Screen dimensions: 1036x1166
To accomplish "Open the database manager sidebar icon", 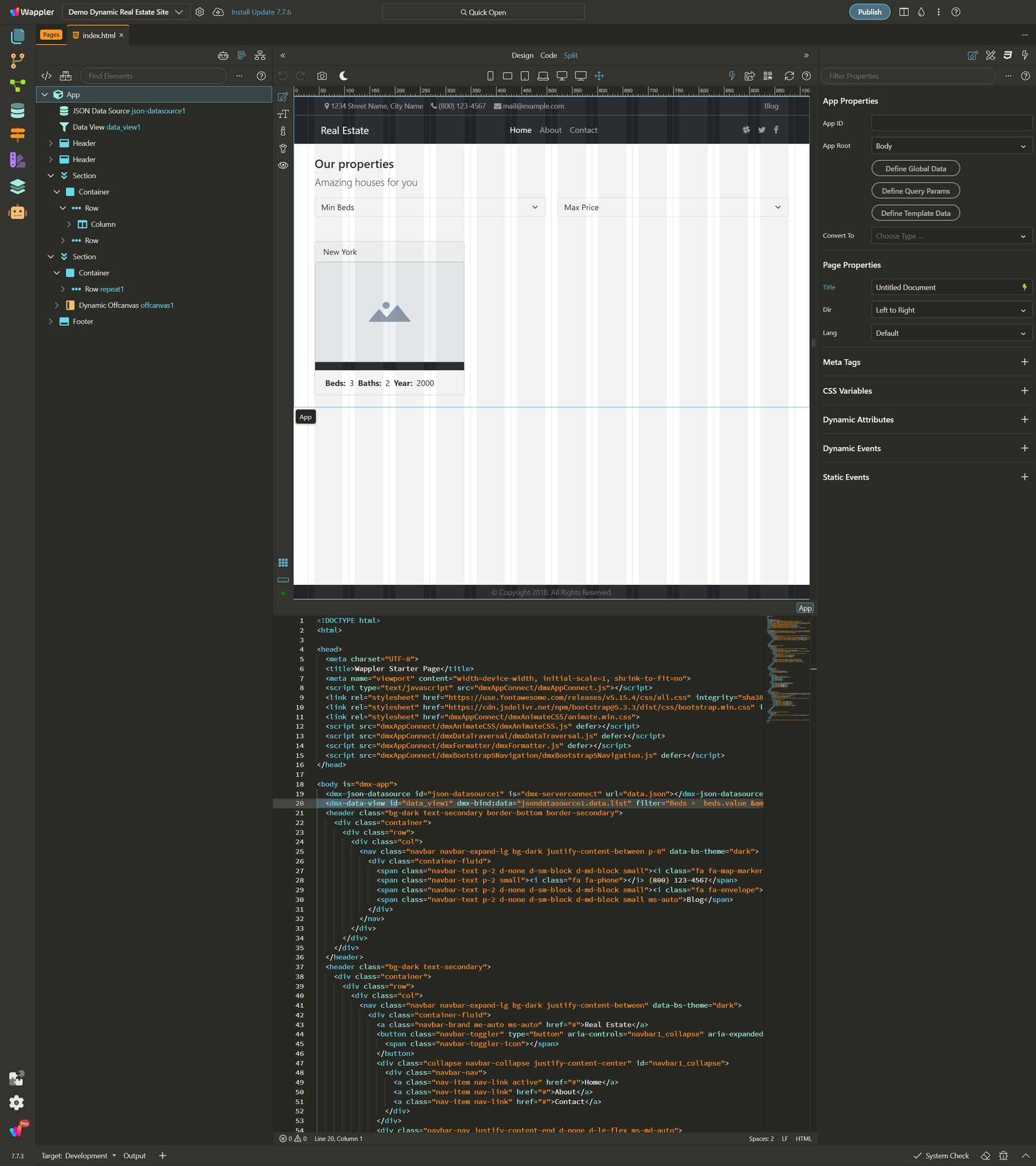I will 18,111.
